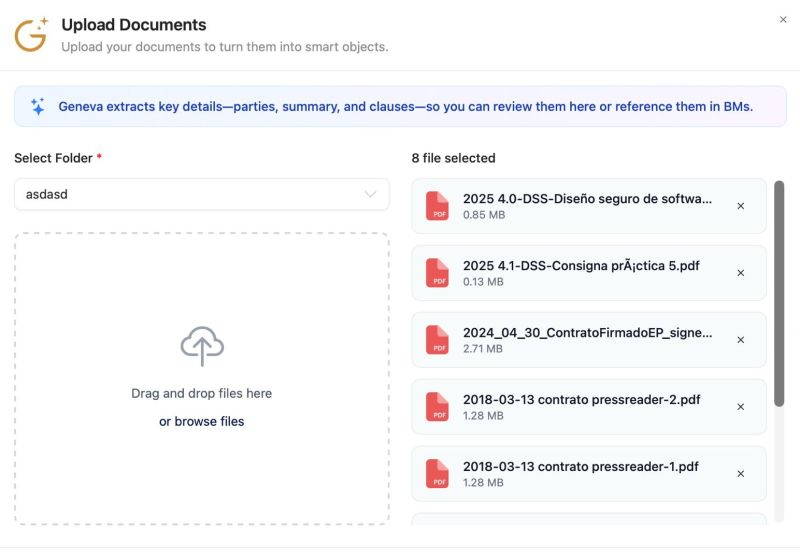This screenshot has height=558, width=800.
Task: Click the dropdown chevron in folder selector
Action: [370, 194]
